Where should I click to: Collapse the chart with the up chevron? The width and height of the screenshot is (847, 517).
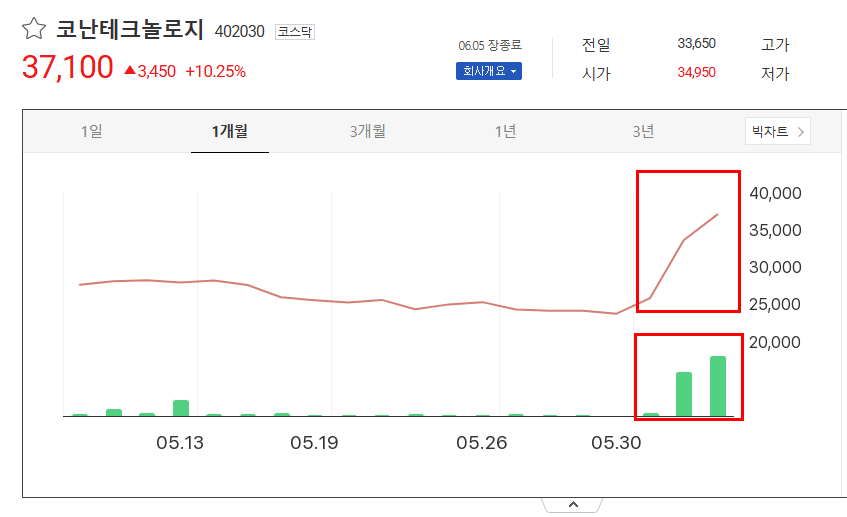[573, 505]
